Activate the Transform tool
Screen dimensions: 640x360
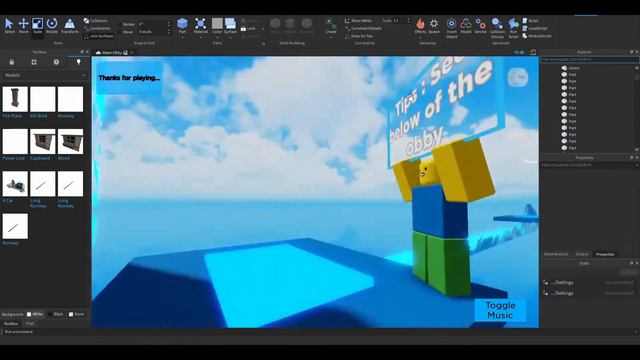pyautogui.click(x=69, y=25)
